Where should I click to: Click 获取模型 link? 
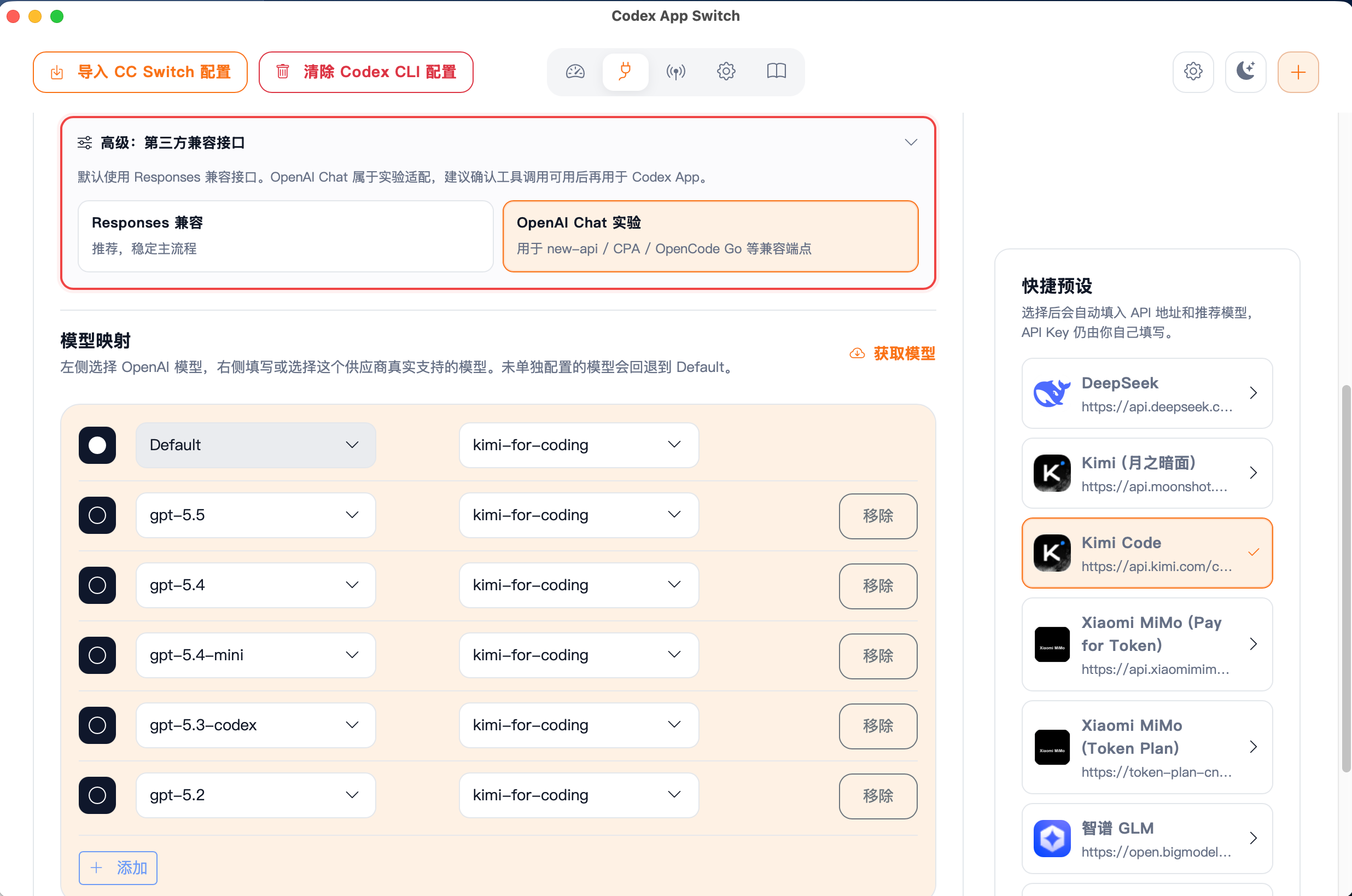pos(893,354)
